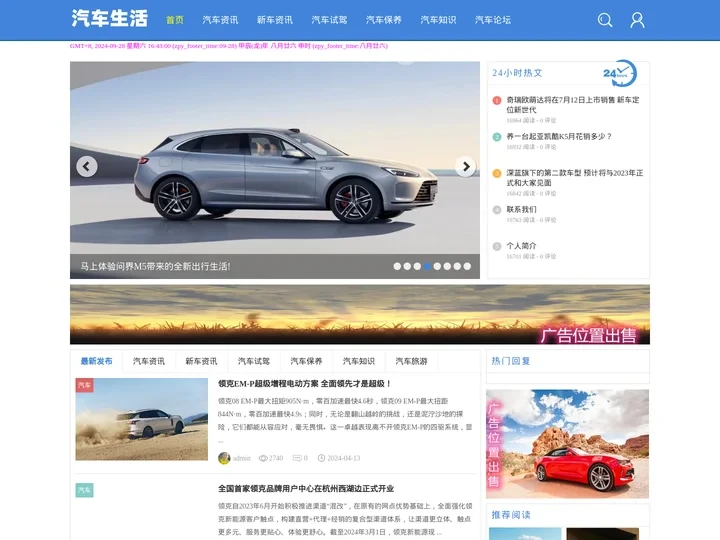Select the seventh carousel dot
Screen dimensions: 720x540
click(457, 266)
